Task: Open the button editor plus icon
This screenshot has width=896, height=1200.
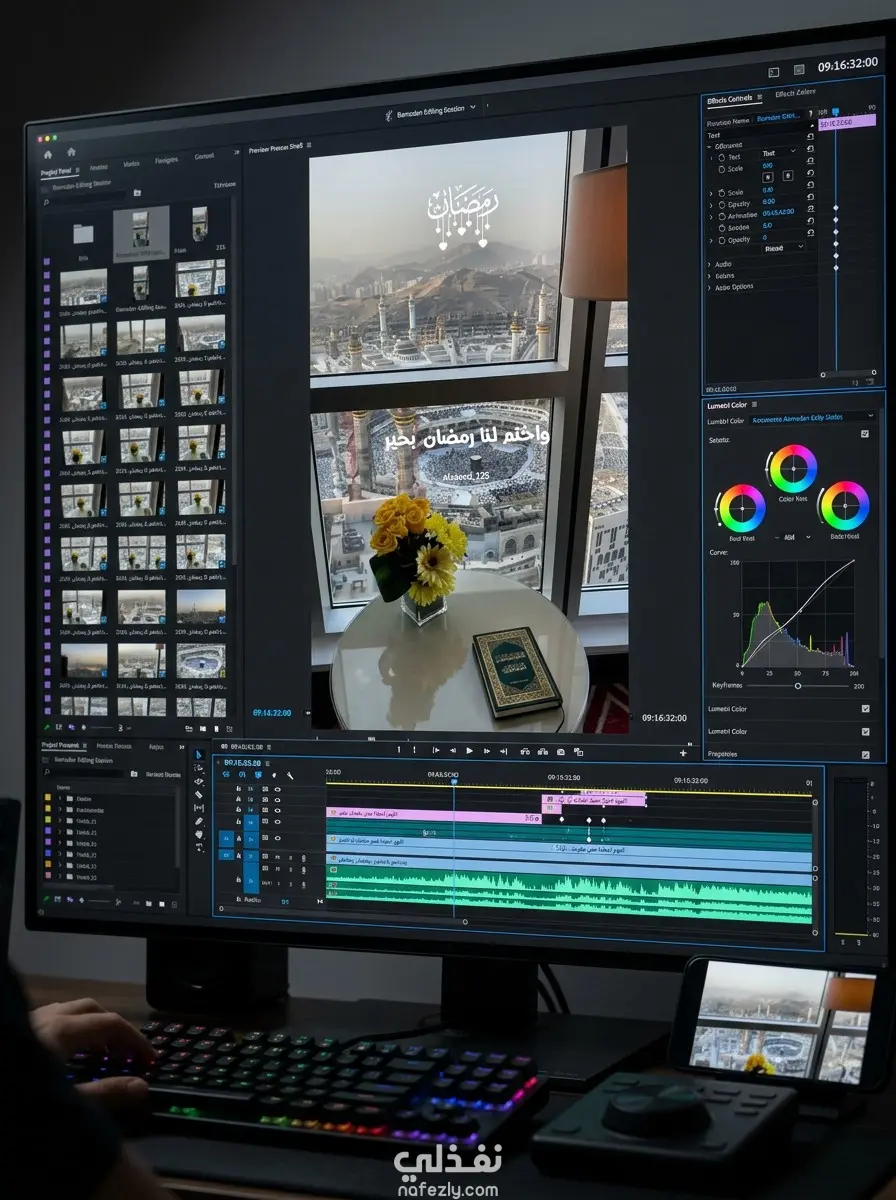Action: tap(683, 752)
